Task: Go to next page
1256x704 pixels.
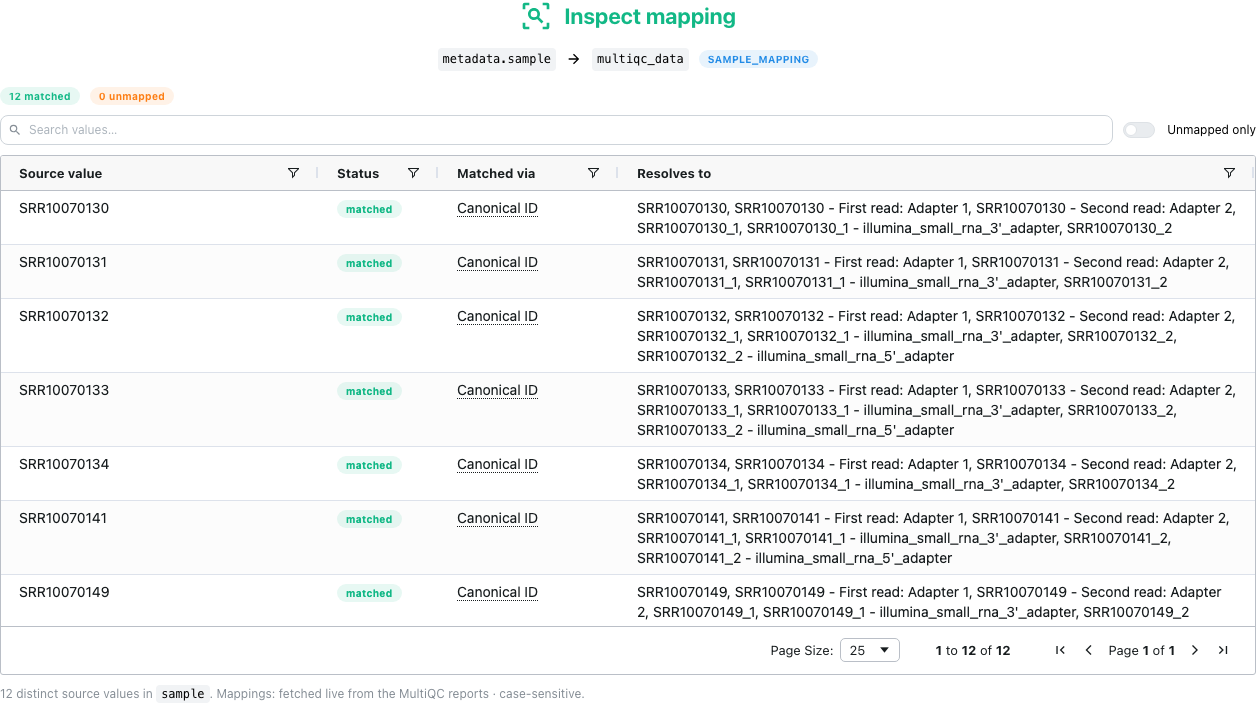Action: point(1194,650)
